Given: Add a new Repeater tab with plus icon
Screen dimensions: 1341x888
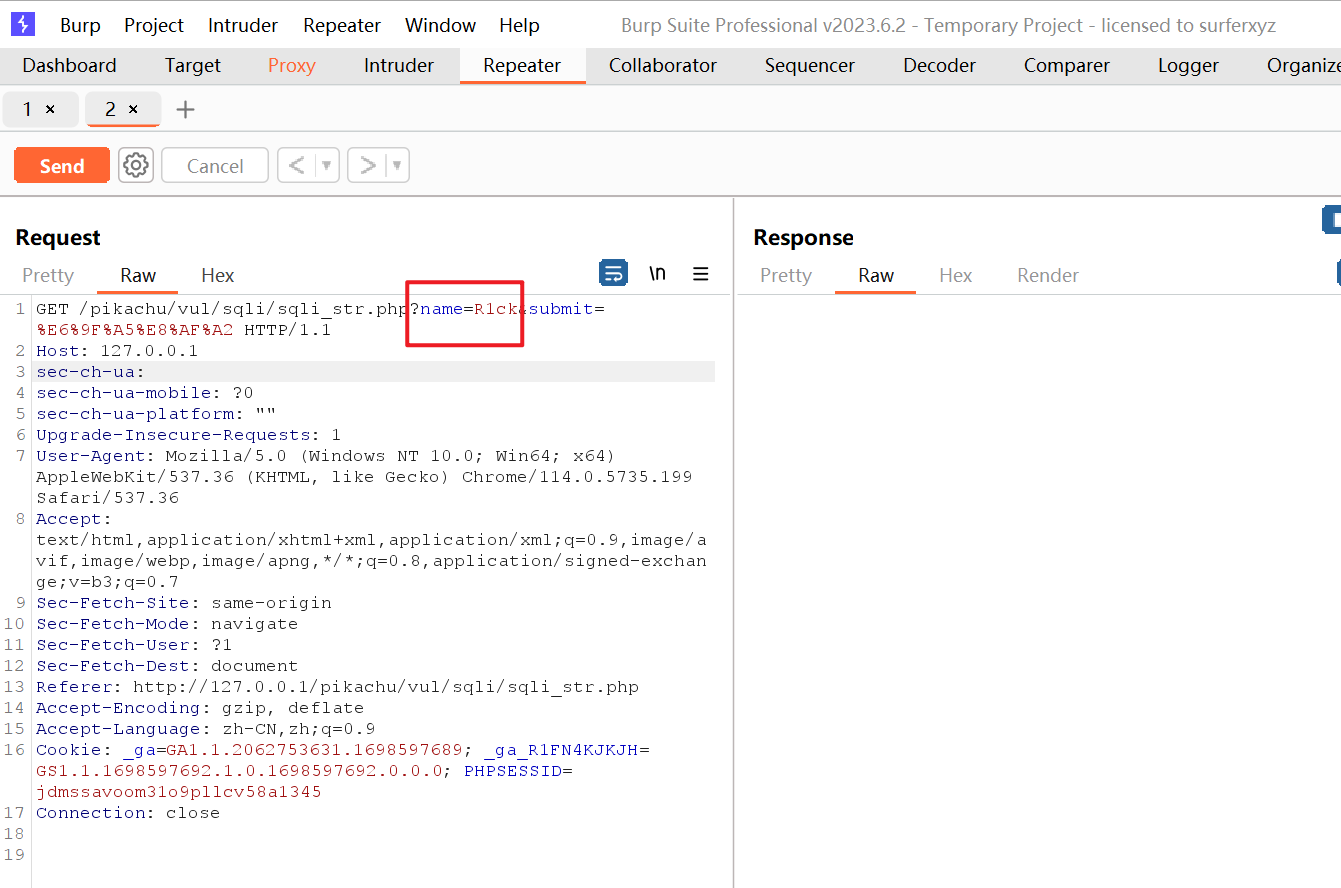Looking at the screenshot, I should [x=185, y=109].
